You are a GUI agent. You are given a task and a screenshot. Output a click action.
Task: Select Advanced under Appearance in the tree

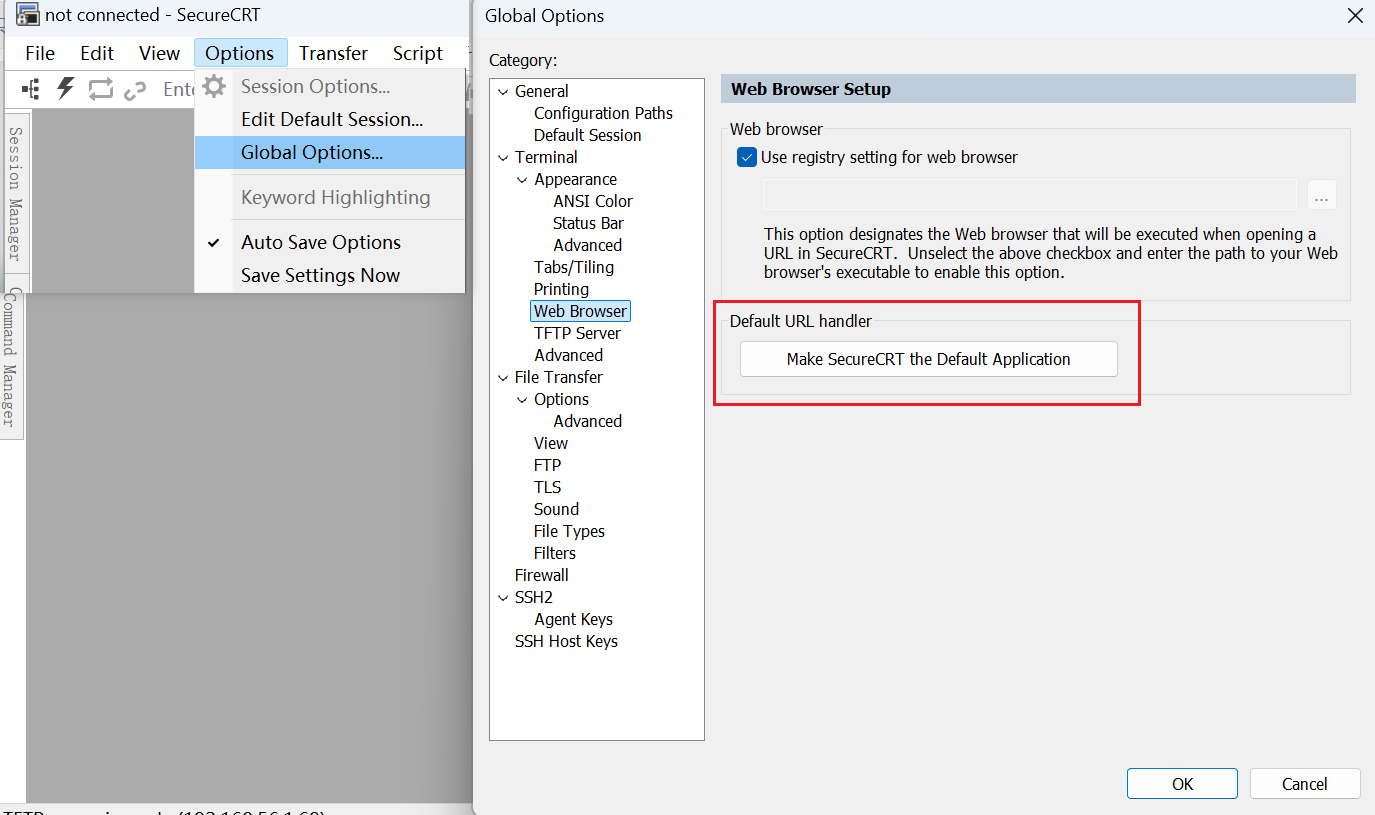(x=587, y=245)
